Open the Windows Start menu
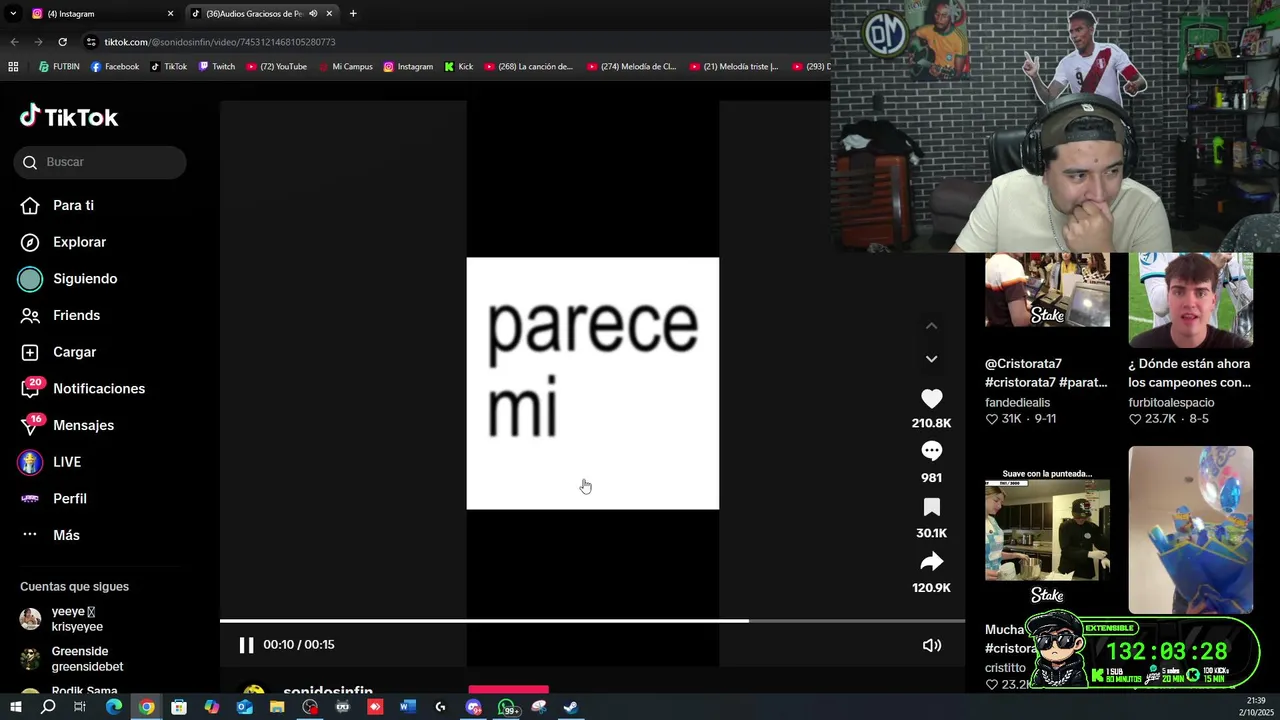 click(15, 707)
